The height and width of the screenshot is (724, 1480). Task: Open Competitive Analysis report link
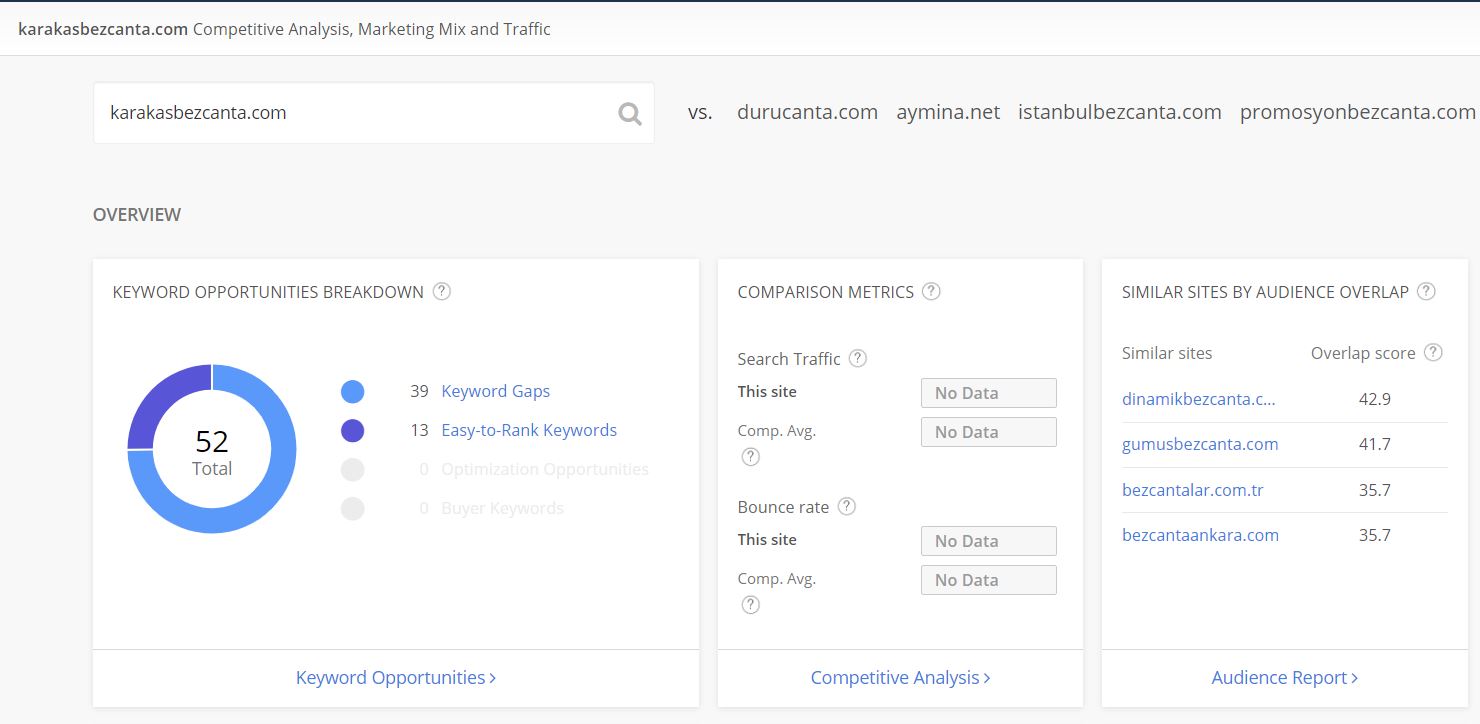900,677
